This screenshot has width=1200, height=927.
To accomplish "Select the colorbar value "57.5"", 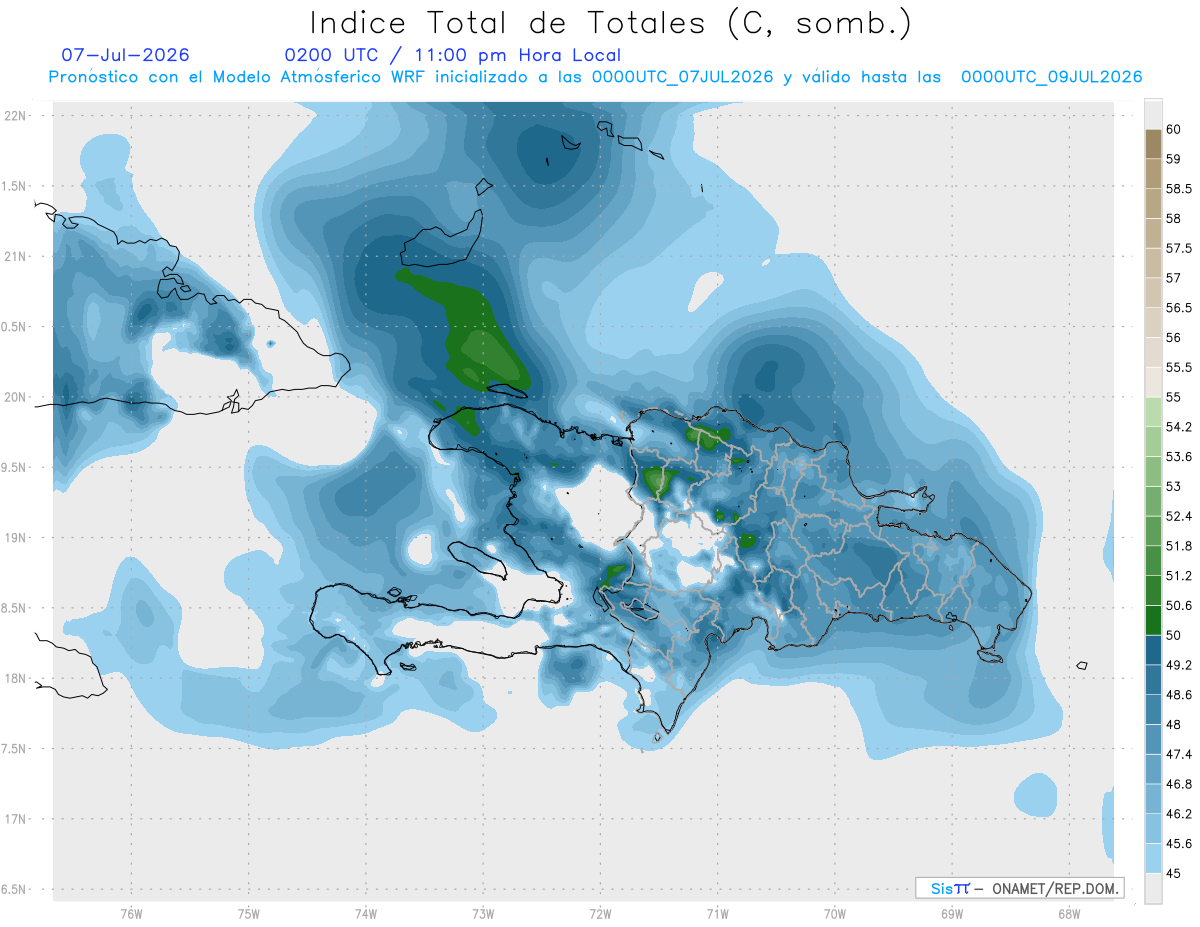I will pos(1179,248).
